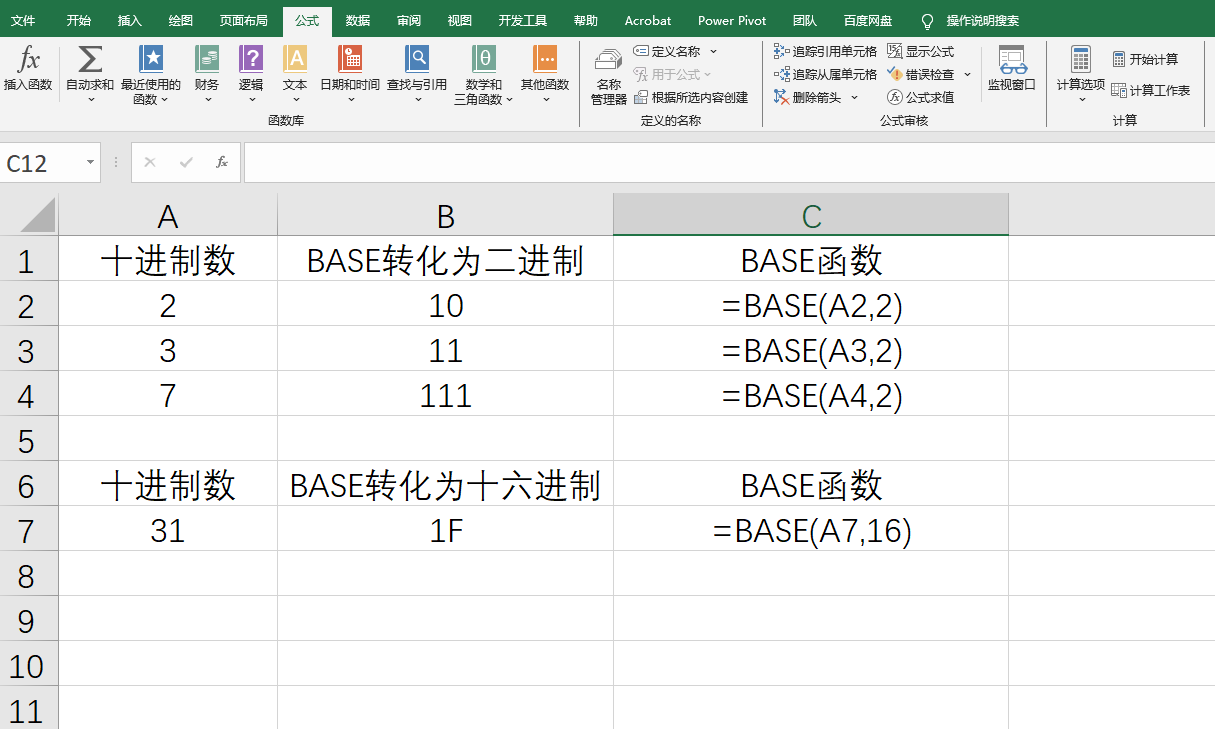
Task: Click the lightbulb 操作说明搜索 icon
Action: pos(927,21)
